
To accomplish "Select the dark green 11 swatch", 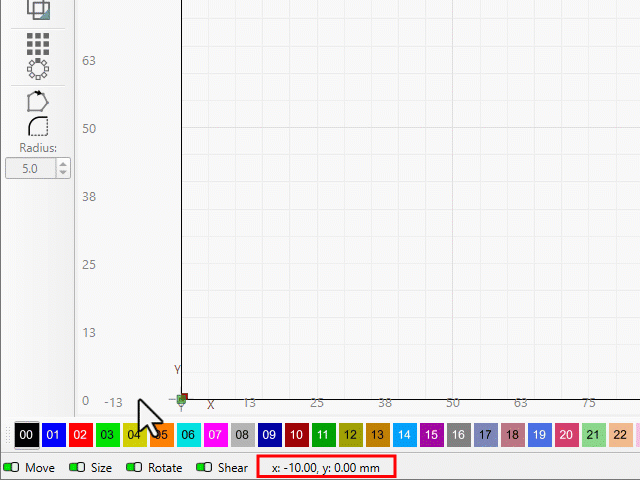I will tap(322, 435).
